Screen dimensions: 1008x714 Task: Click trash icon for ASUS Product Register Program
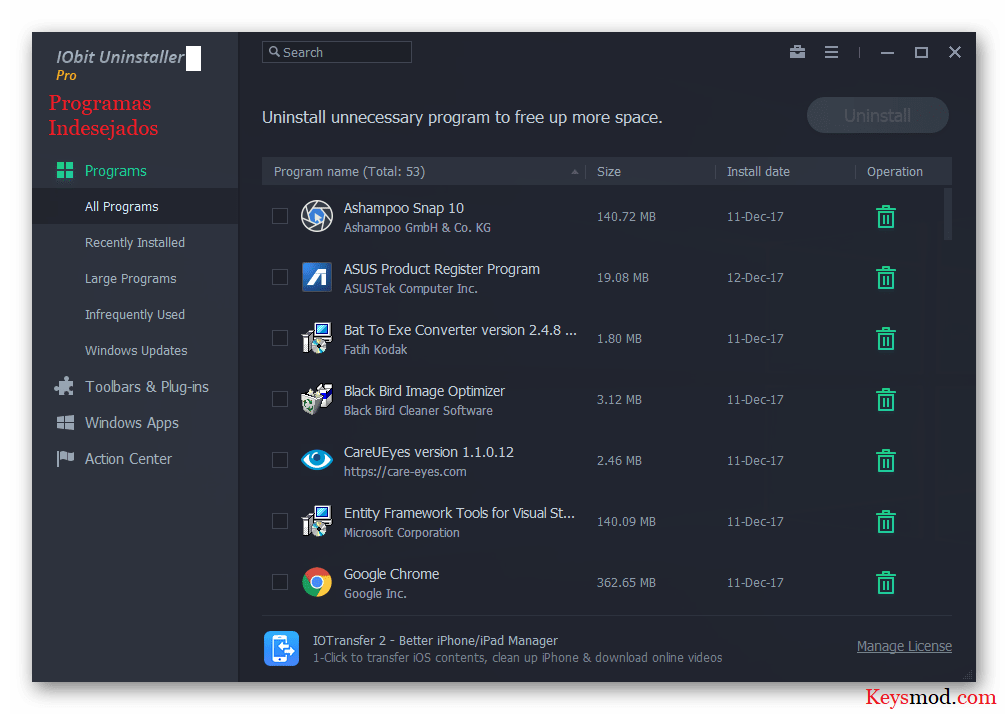pyautogui.click(x=885, y=278)
